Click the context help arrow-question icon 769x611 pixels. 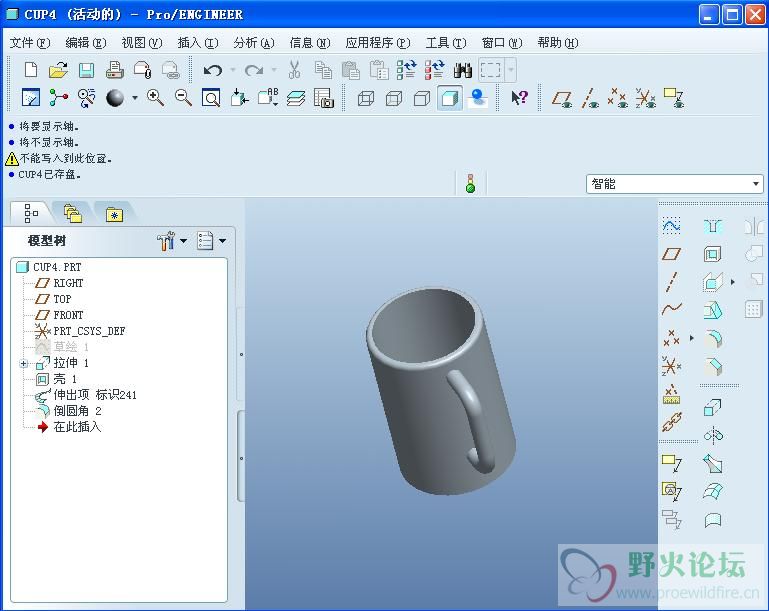(519, 98)
